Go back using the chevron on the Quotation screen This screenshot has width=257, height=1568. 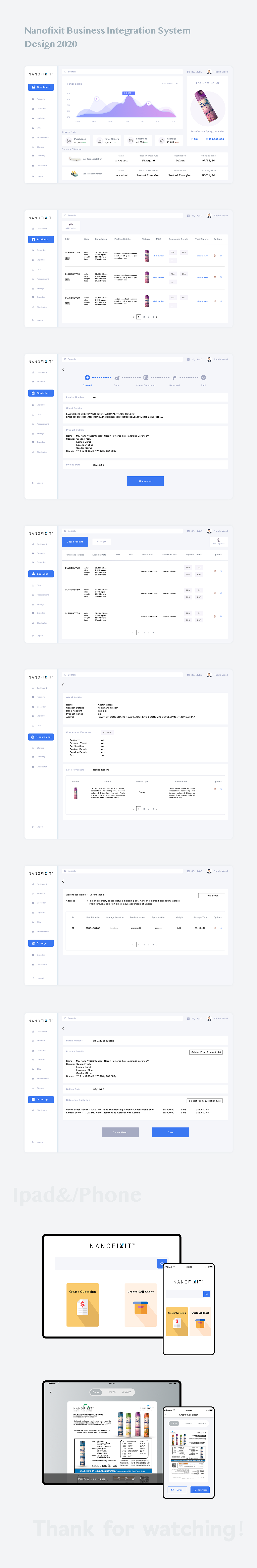pyautogui.click(x=63, y=370)
